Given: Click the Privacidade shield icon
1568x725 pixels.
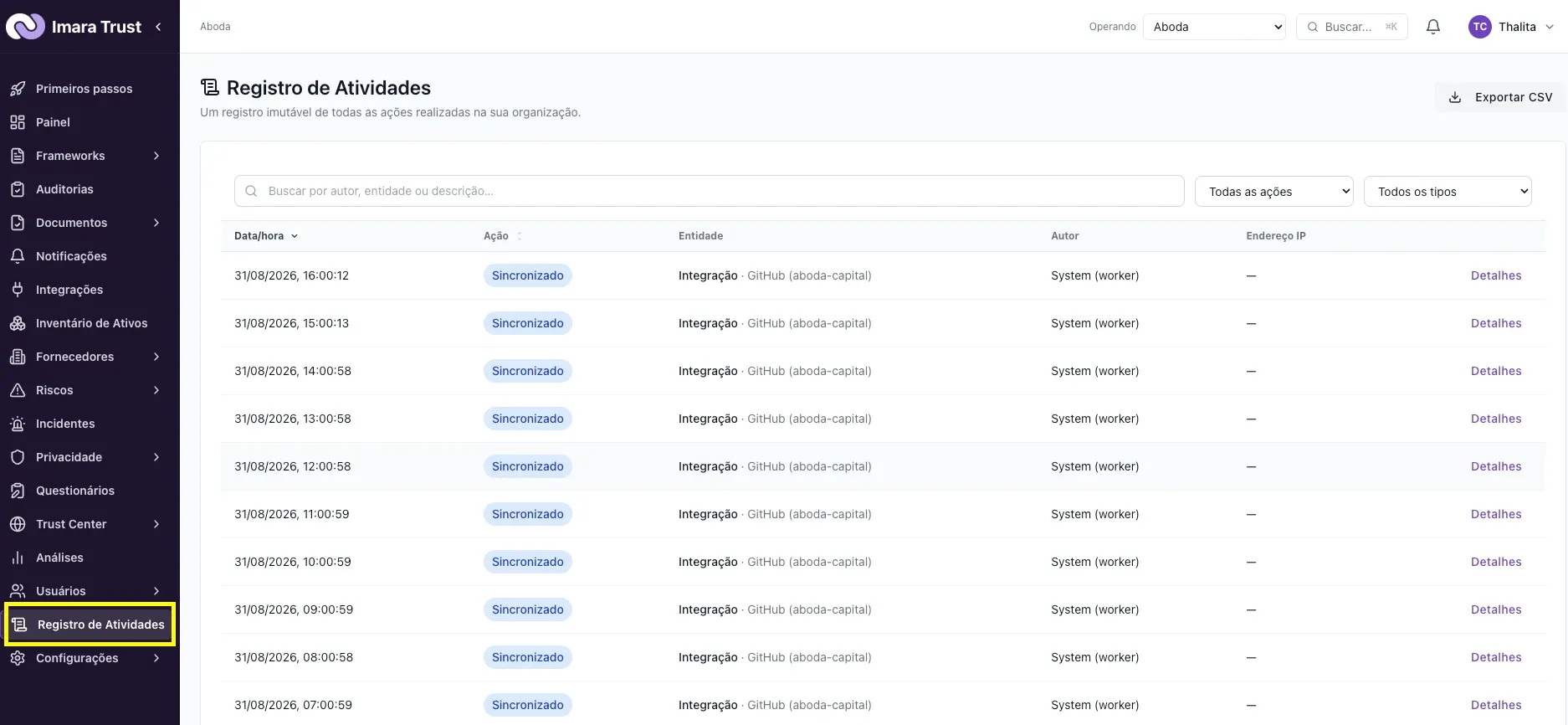Looking at the screenshot, I should [18, 457].
